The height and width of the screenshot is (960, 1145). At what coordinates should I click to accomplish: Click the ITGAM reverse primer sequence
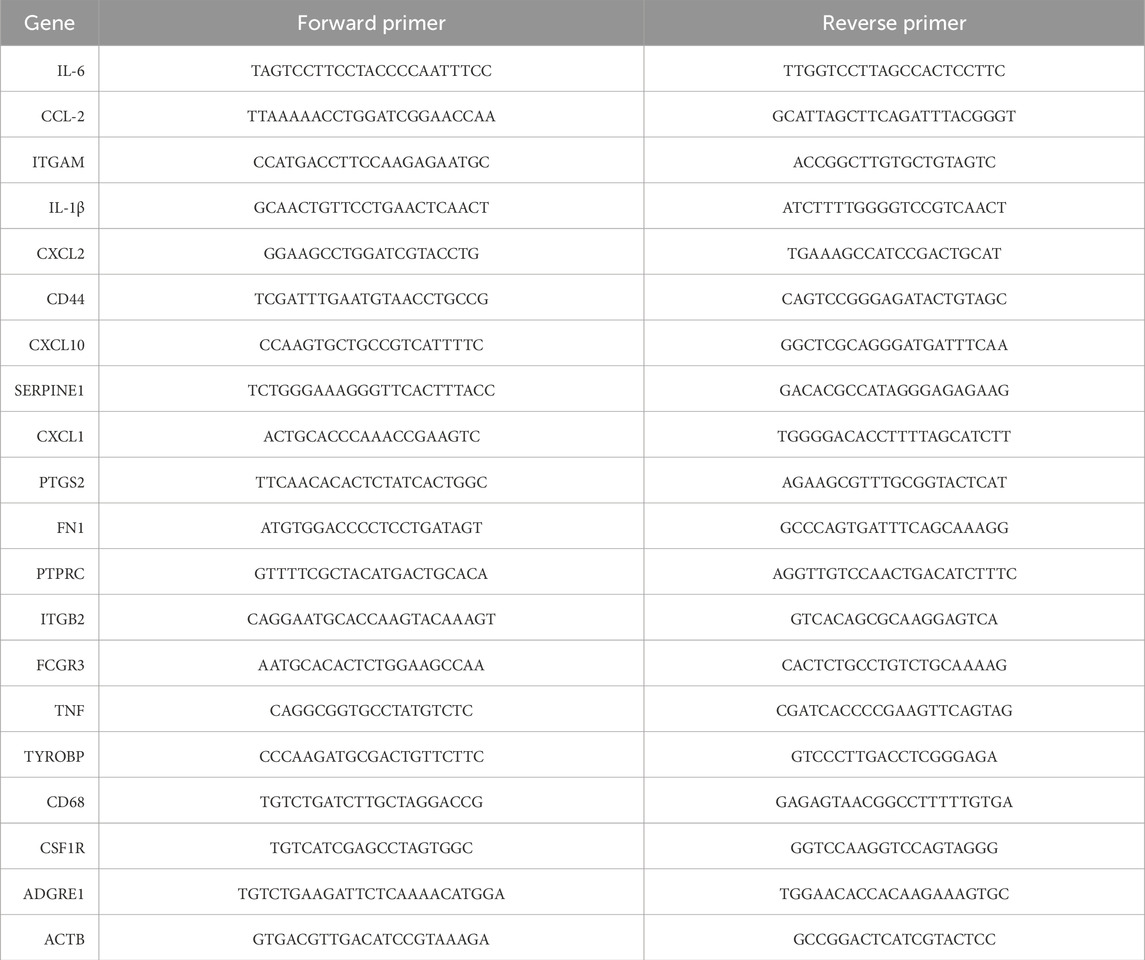point(894,162)
